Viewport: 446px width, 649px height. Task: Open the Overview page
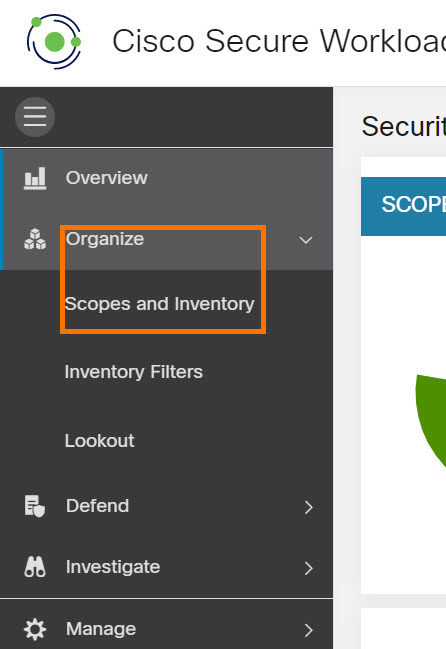click(x=106, y=178)
